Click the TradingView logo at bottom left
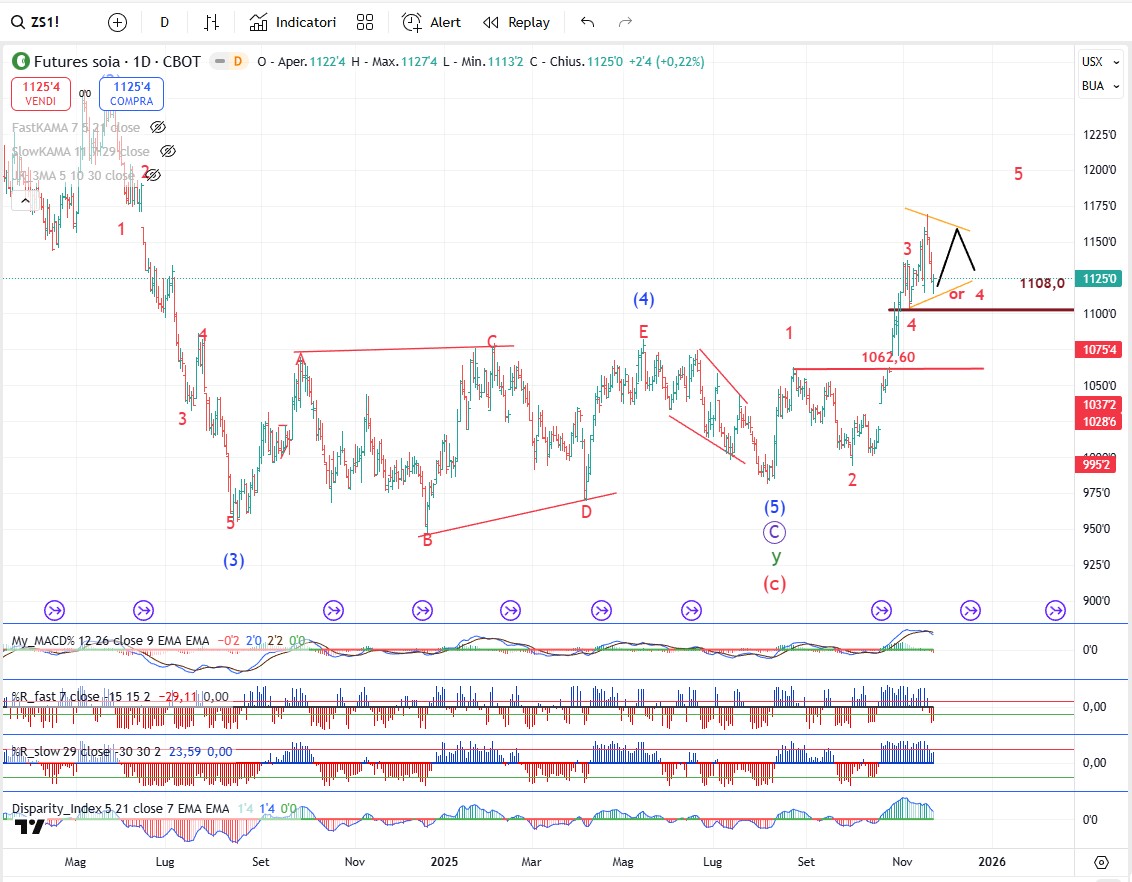The height and width of the screenshot is (882, 1132). (30, 827)
